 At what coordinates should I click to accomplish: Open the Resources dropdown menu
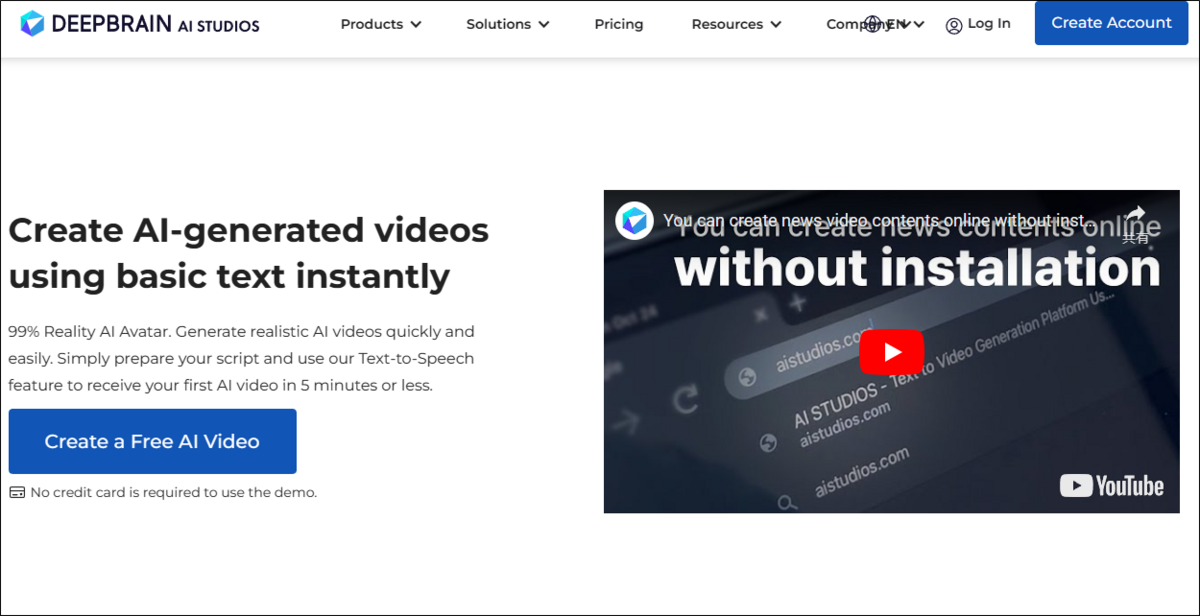coord(736,24)
